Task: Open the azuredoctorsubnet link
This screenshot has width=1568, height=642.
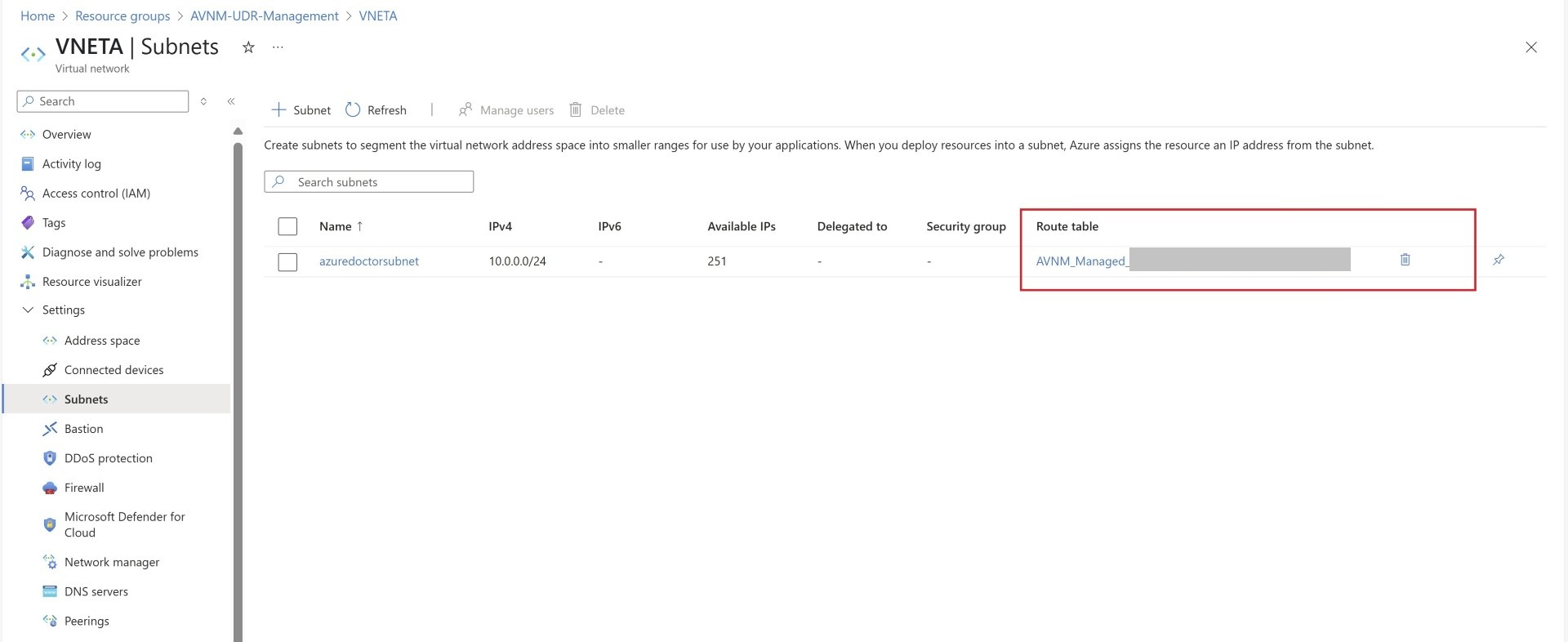Action: pos(369,261)
